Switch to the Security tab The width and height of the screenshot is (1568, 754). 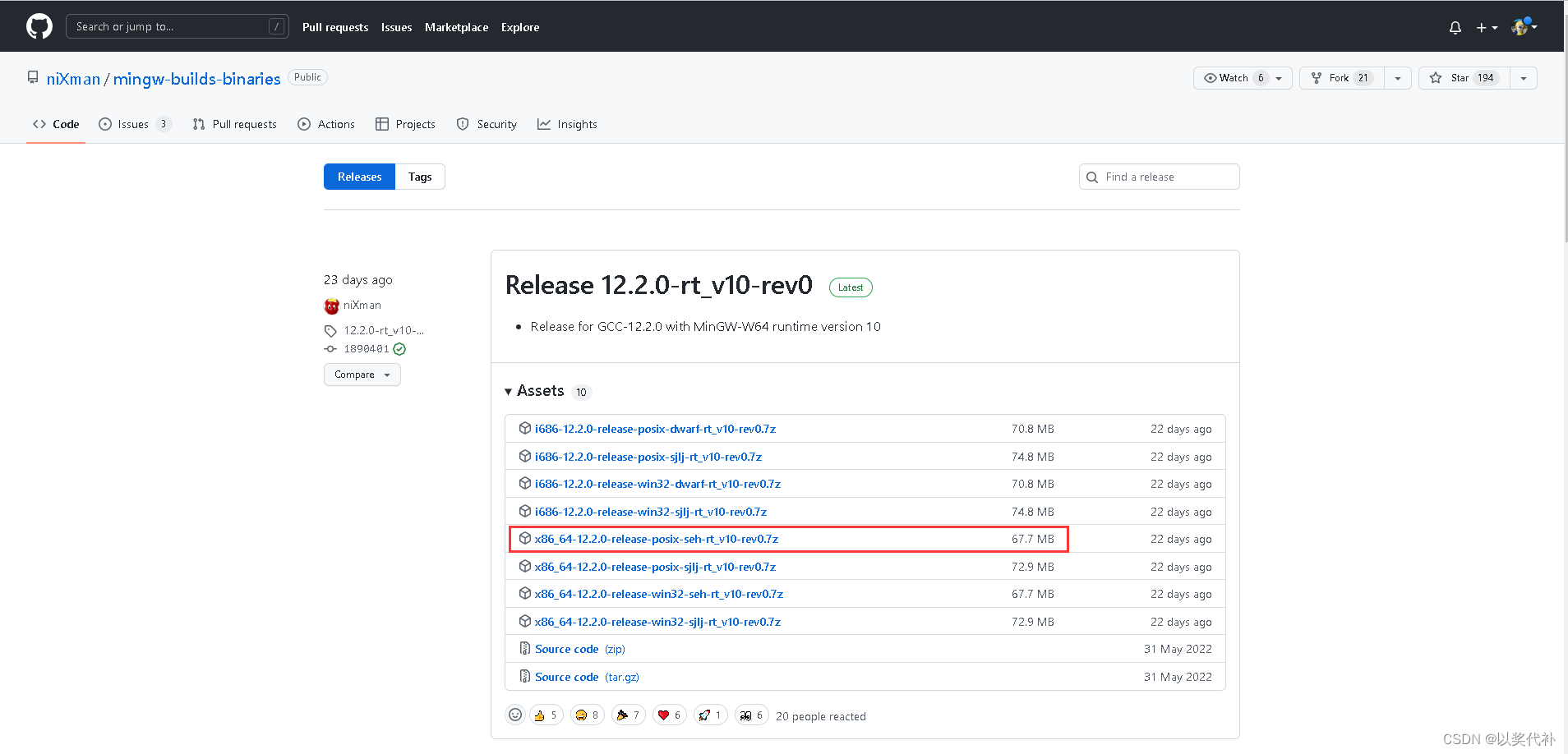487,124
